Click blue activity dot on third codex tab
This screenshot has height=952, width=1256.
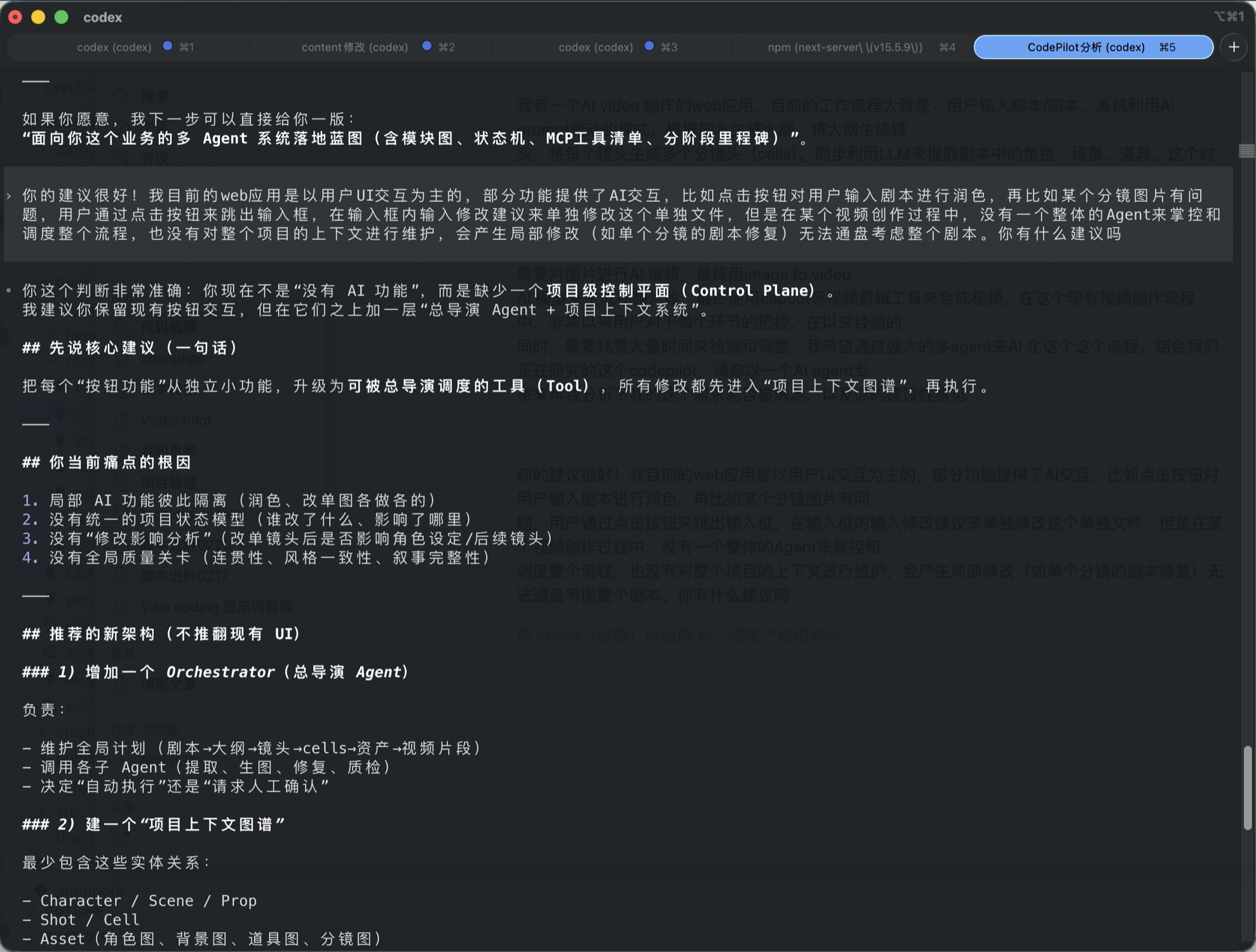(649, 46)
